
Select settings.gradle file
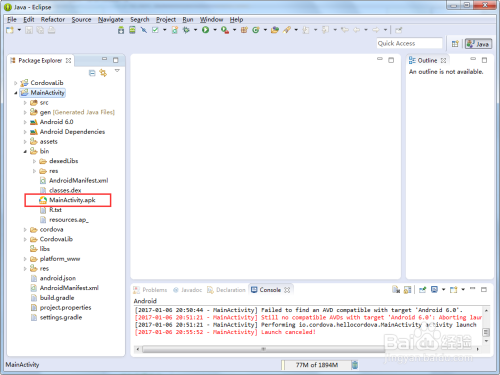pos(56,317)
